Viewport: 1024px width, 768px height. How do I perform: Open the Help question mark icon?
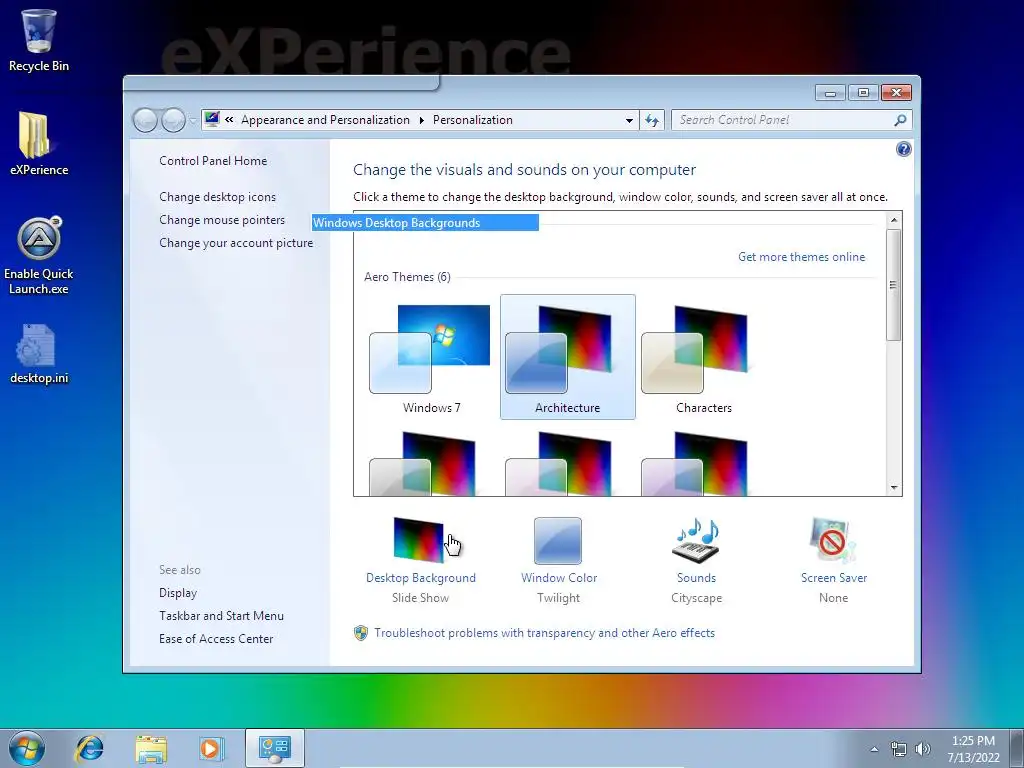click(x=903, y=150)
